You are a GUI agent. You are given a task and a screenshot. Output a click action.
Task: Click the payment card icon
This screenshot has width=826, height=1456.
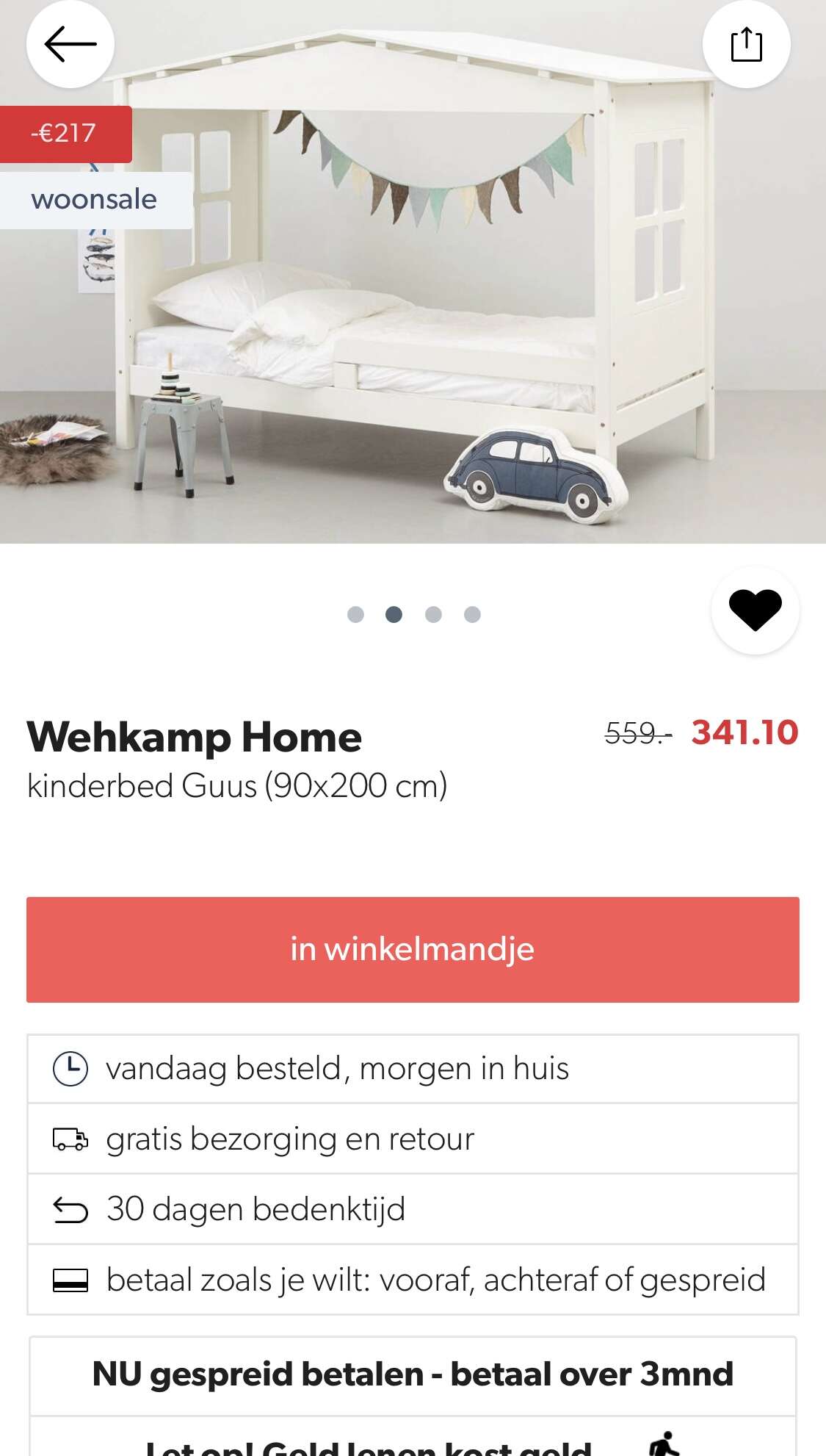(70, 1280)
